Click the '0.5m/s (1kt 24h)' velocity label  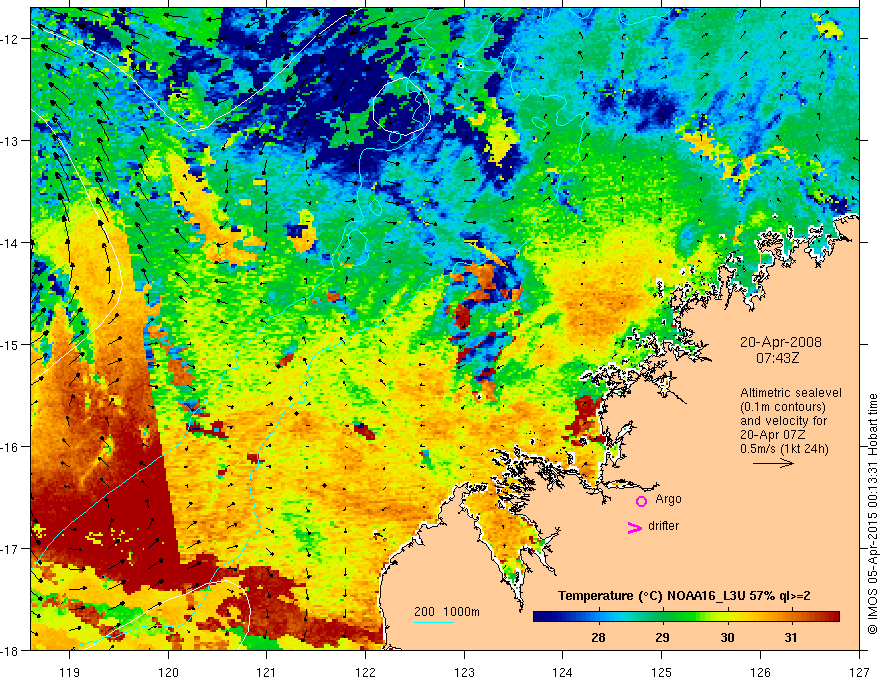[x=784, y=449]
